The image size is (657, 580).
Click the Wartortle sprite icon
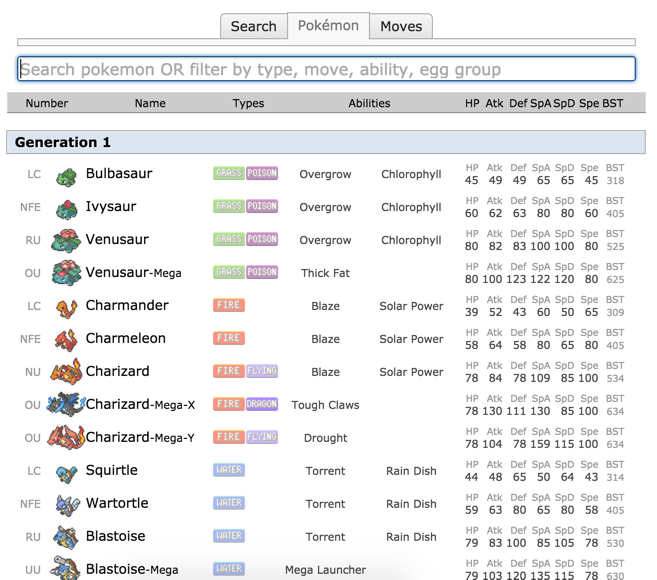67,505
